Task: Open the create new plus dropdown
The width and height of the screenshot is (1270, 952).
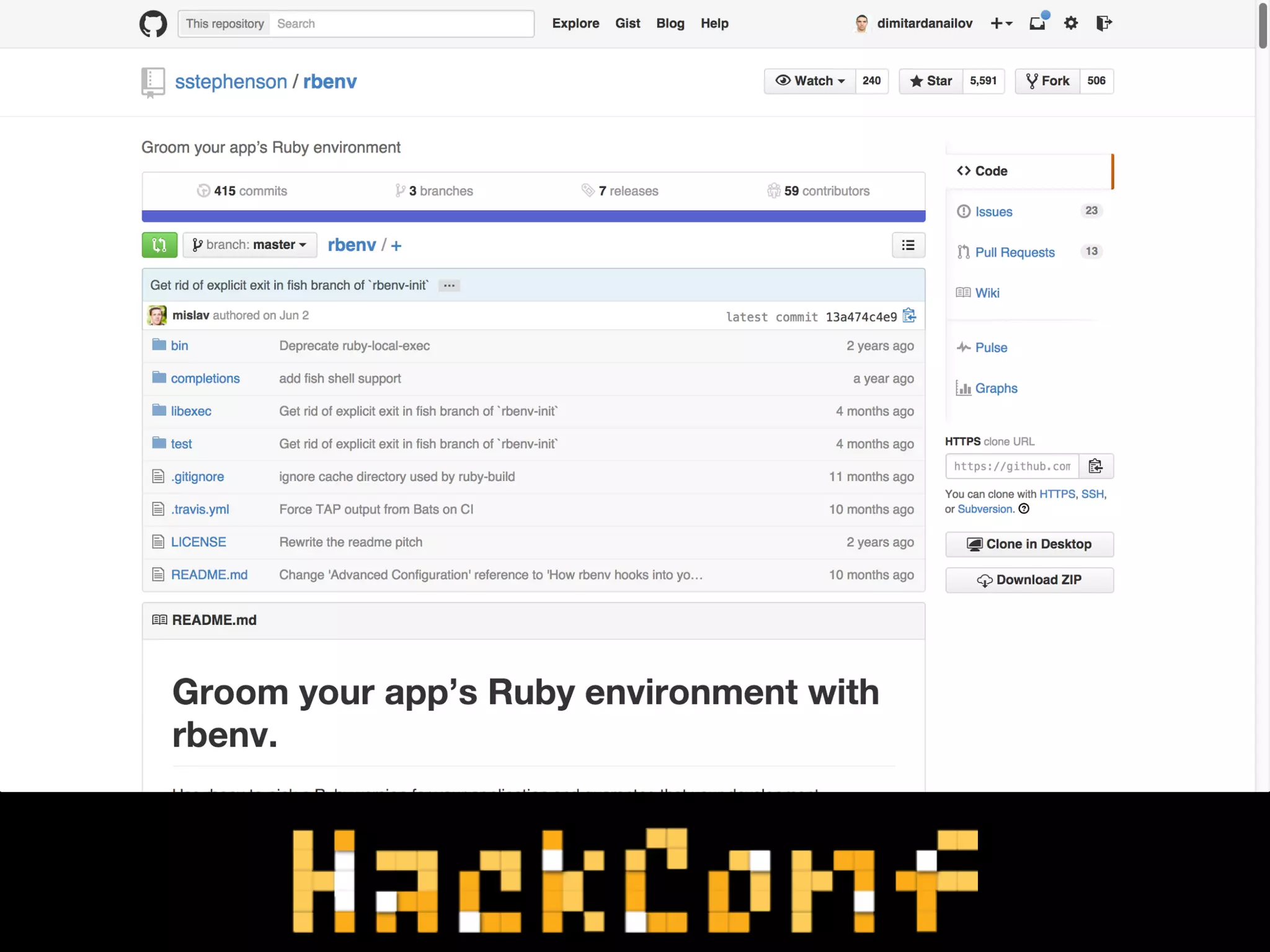Action: pos(1001,24)
